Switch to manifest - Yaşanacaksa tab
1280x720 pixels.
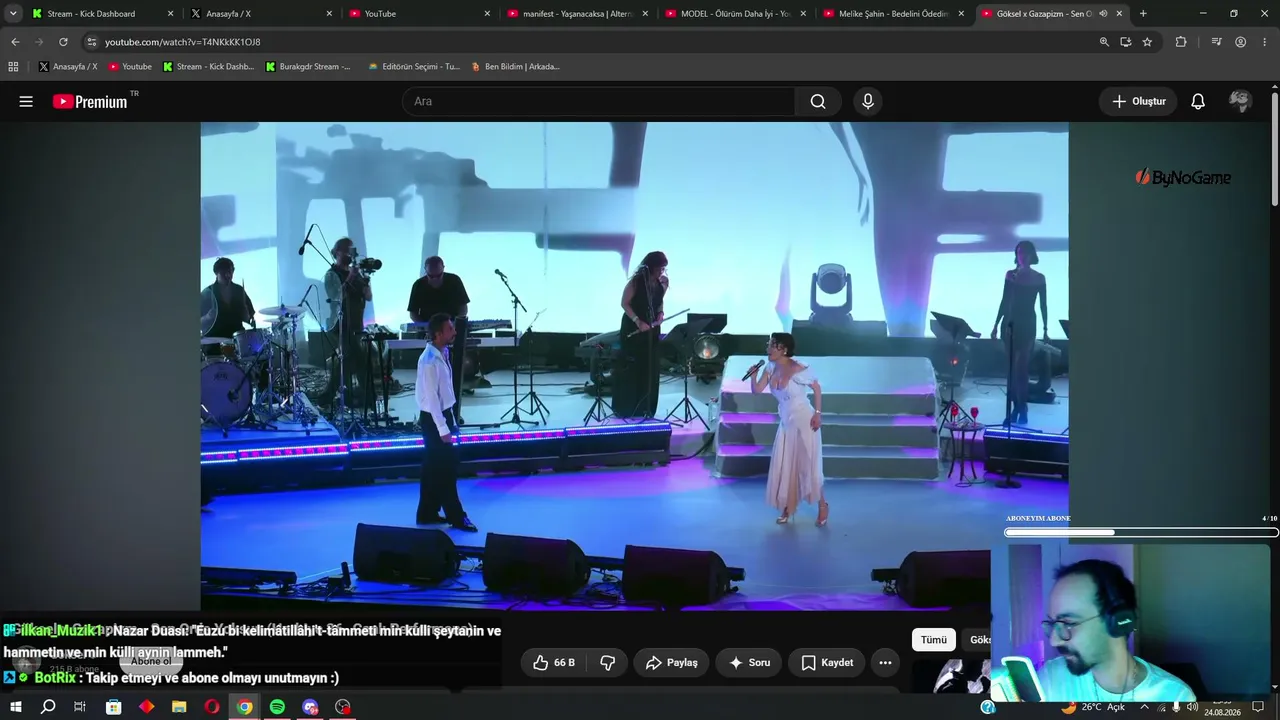578,14
